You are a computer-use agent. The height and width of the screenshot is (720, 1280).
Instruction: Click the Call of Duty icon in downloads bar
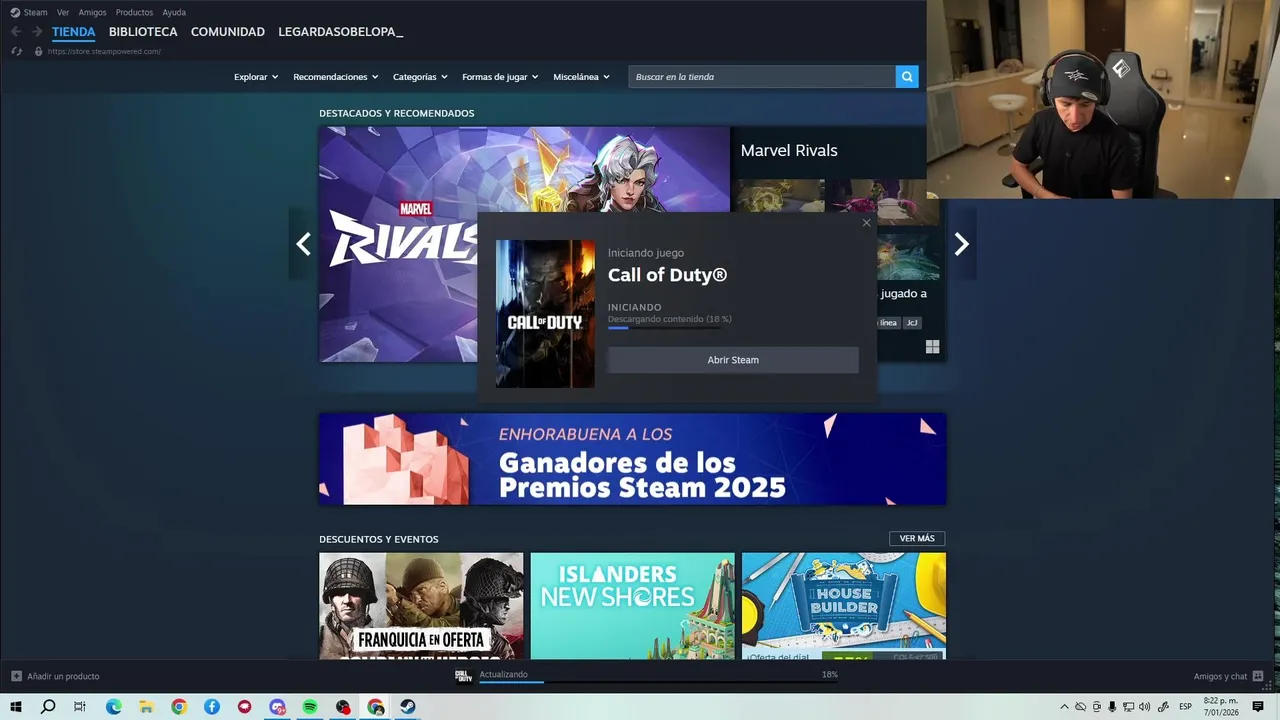tap(463, 676)
